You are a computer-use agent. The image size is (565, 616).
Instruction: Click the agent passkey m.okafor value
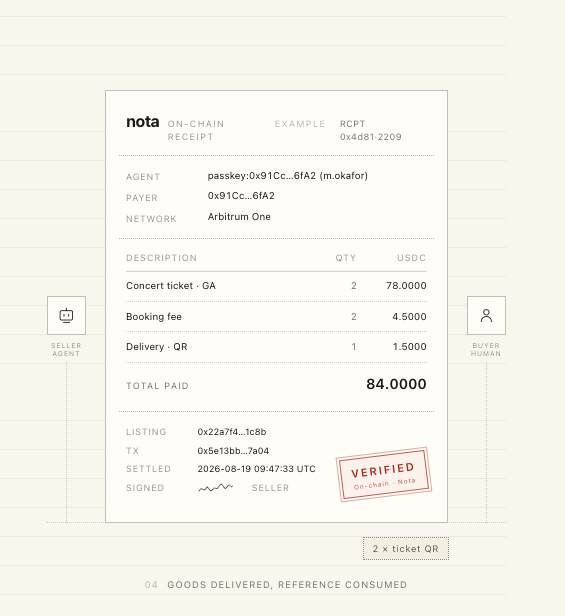(x=288, y=176)
